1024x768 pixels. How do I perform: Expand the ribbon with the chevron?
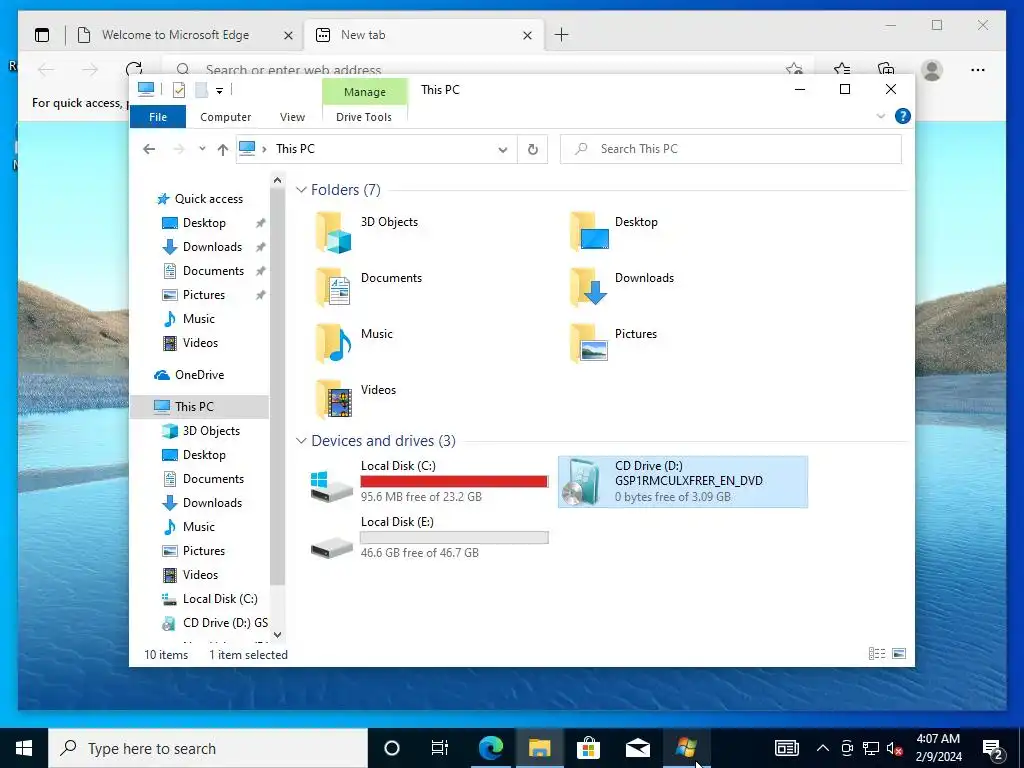pos(880,116)
